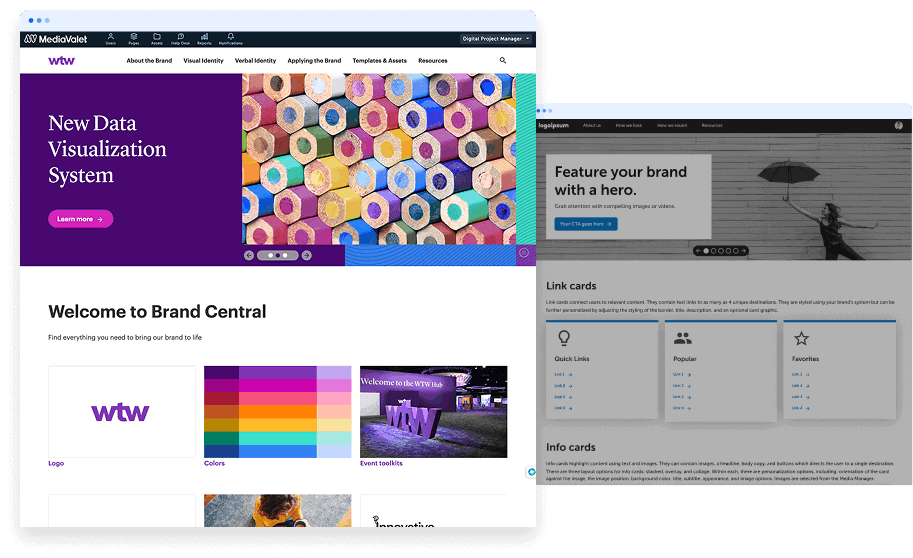Open the Users icon in MediaValet toolbar
The height and width of the screenshot is (558, 913).
[x=110, y=38]
